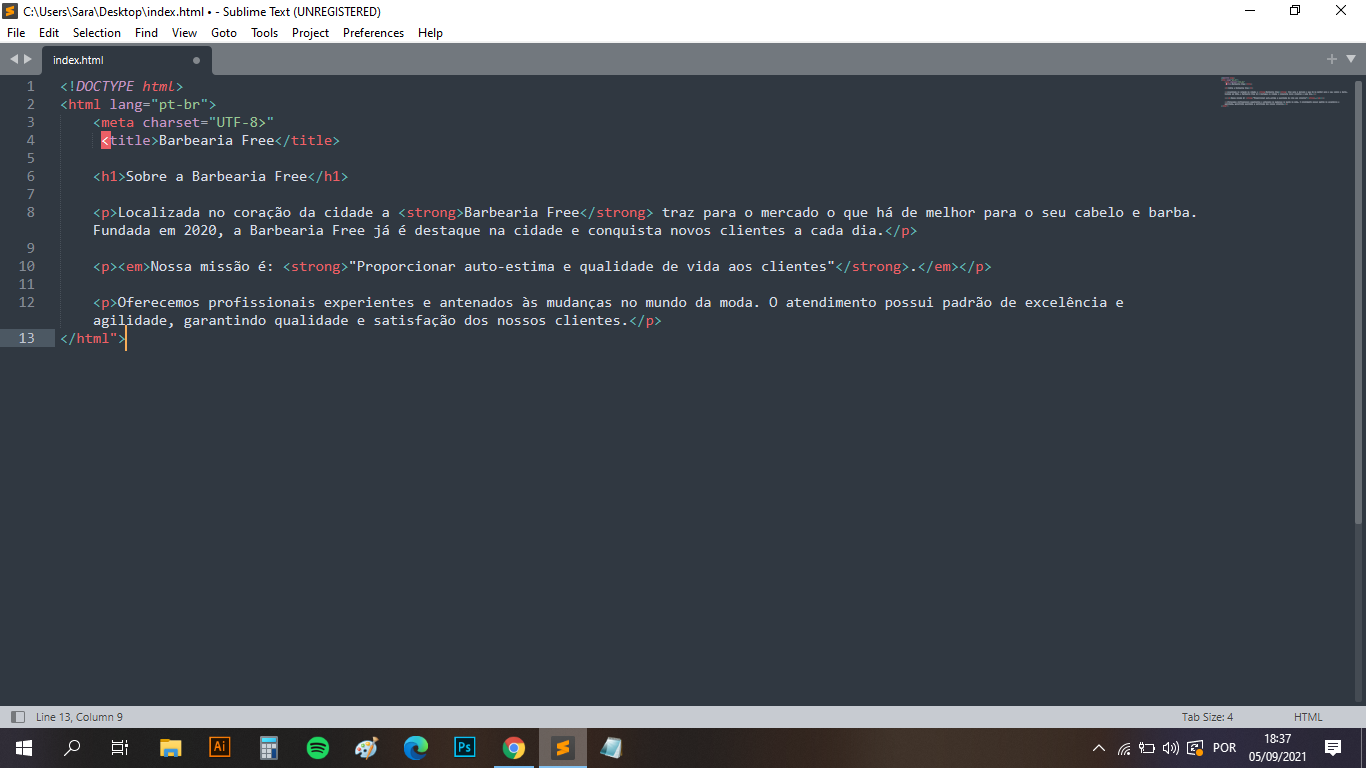Click Line 13, Column 9 status text

click(x=79, y=717)
